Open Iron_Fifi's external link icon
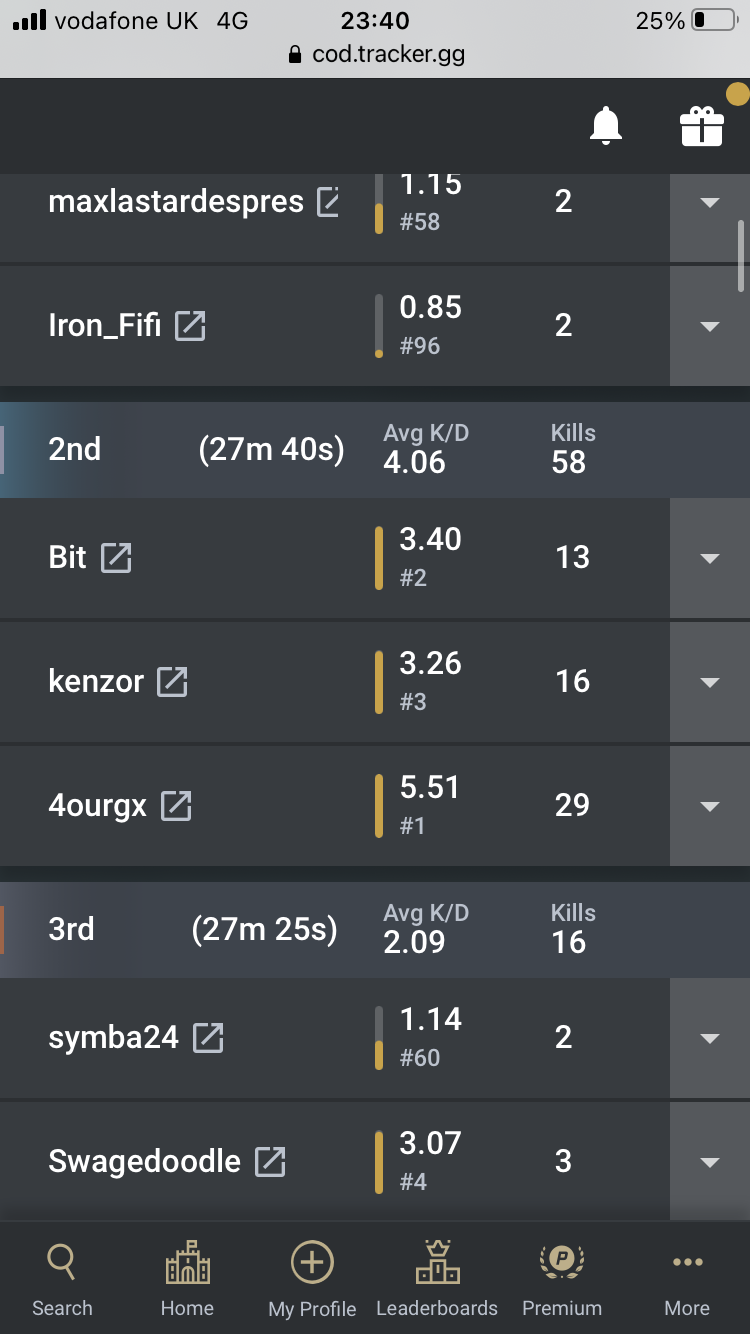Screen dimensions: 750x1334 [x=190, y=325]
